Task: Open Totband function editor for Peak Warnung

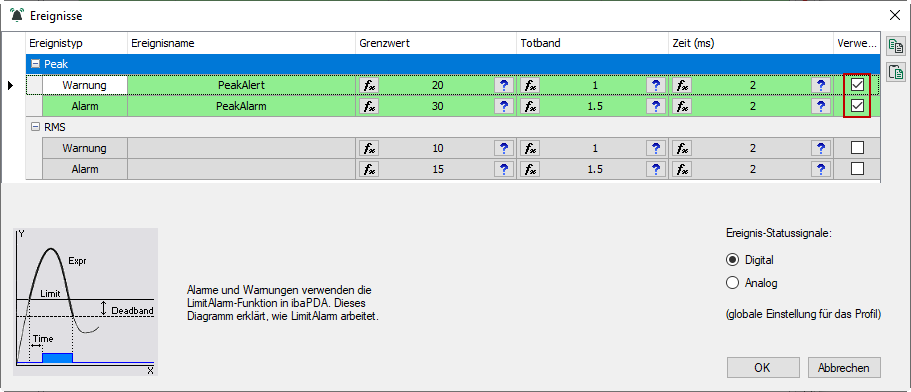Action: coord(530,85)
